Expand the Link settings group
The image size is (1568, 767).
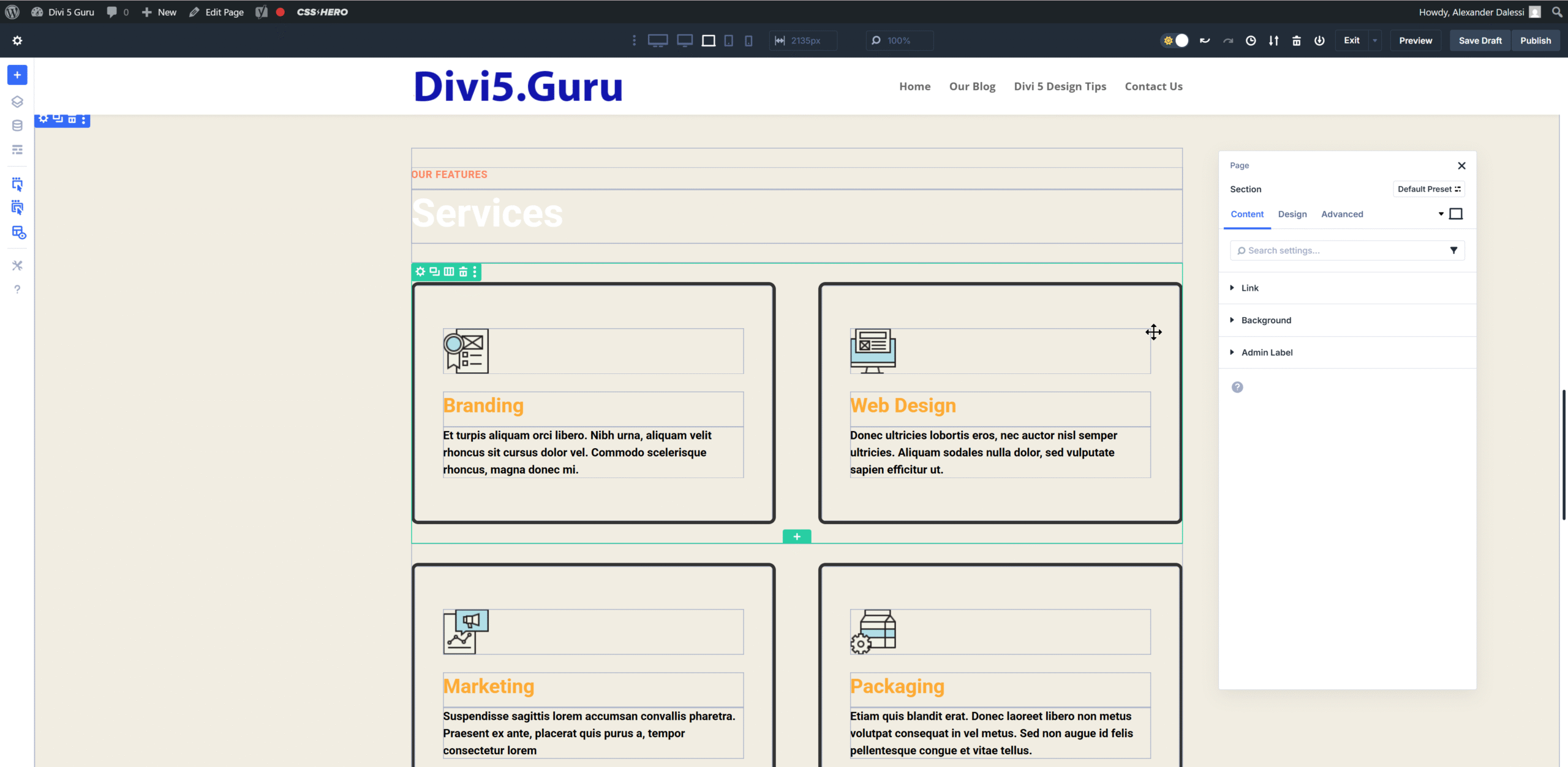(x=1249, y=288)
